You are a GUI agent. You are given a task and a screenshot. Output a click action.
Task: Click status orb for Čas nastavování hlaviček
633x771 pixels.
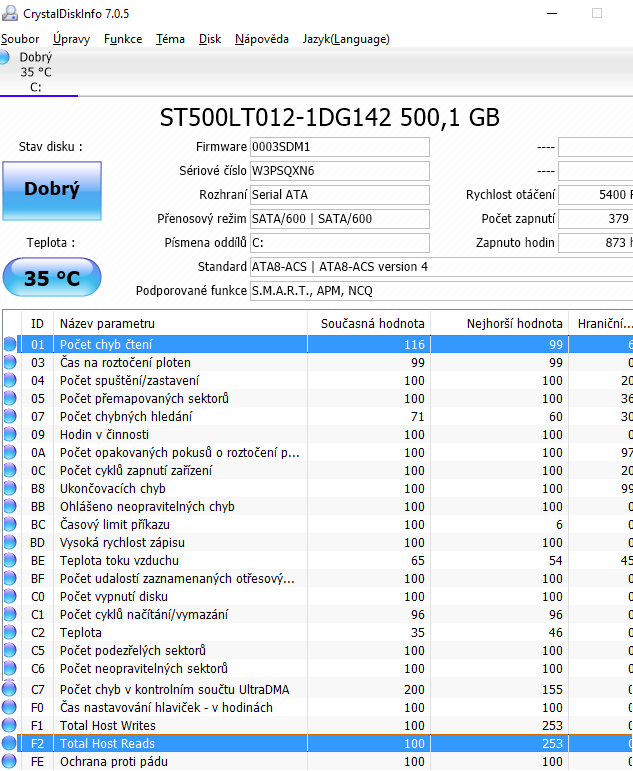(10, 708)
